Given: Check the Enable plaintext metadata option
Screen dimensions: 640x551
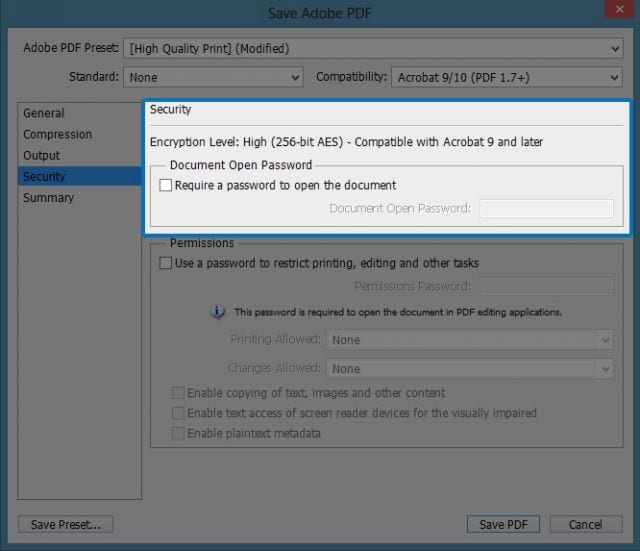Looking at the screenshot, I should (x=179, y=433).
